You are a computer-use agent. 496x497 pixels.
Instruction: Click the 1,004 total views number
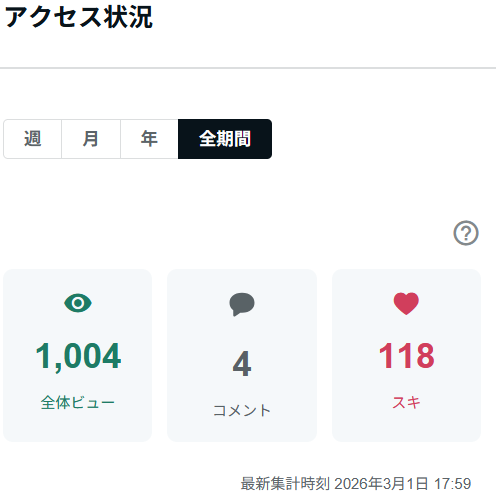(x=78, y=356)
